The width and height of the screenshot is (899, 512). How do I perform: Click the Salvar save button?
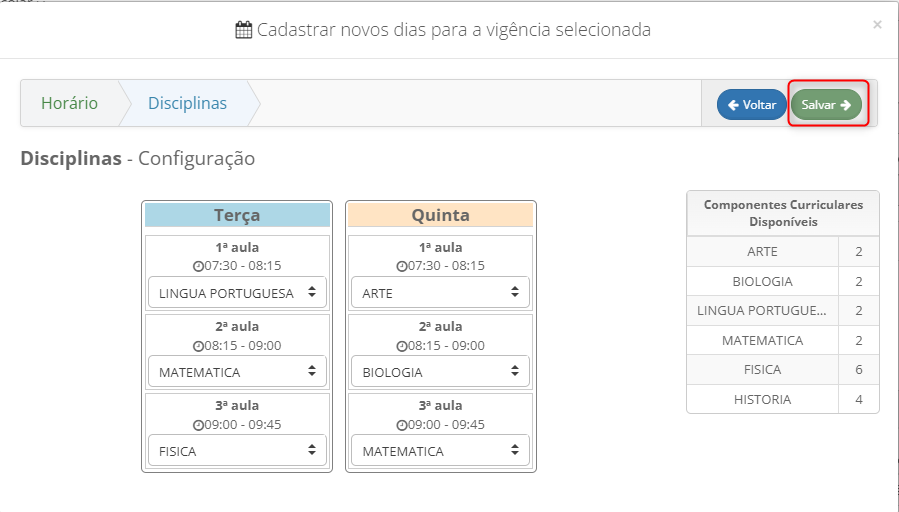pyautogui.click(x=826, y=104)
